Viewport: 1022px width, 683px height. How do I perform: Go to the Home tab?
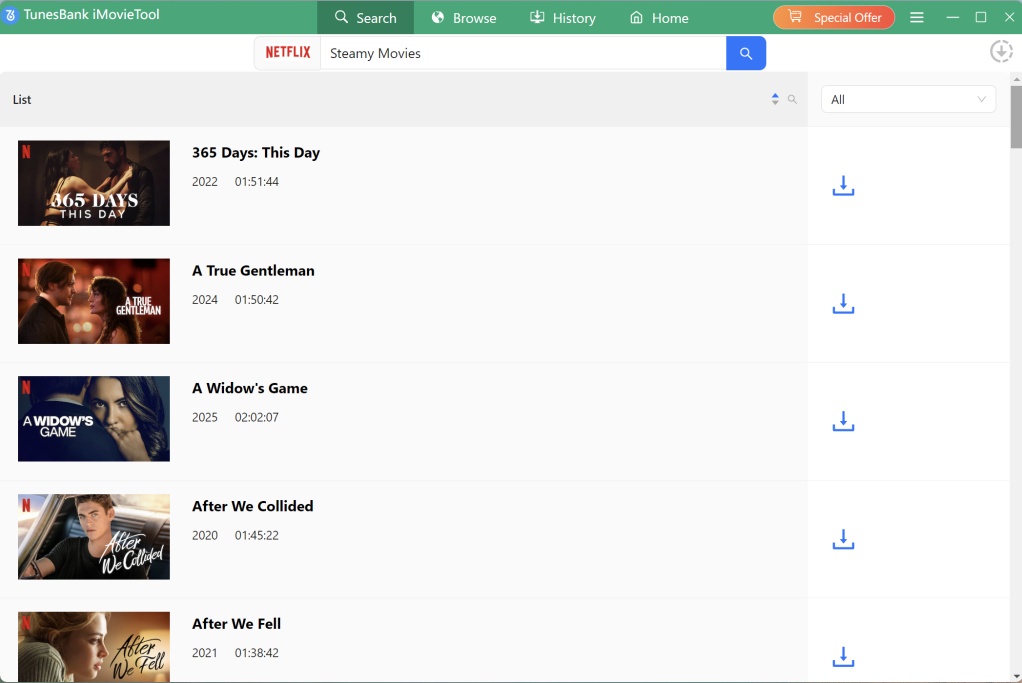[x=658, y=17]
